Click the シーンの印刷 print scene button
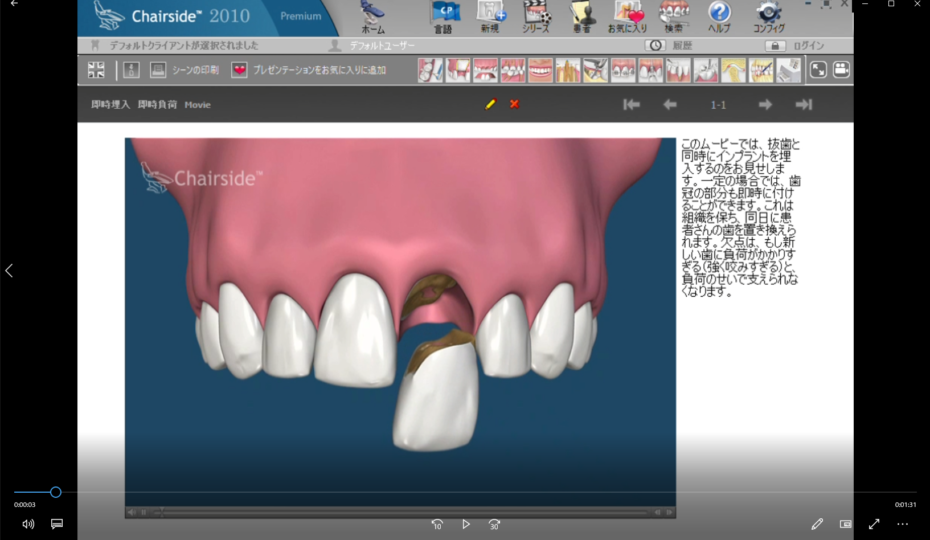 (x=184, y=70)
